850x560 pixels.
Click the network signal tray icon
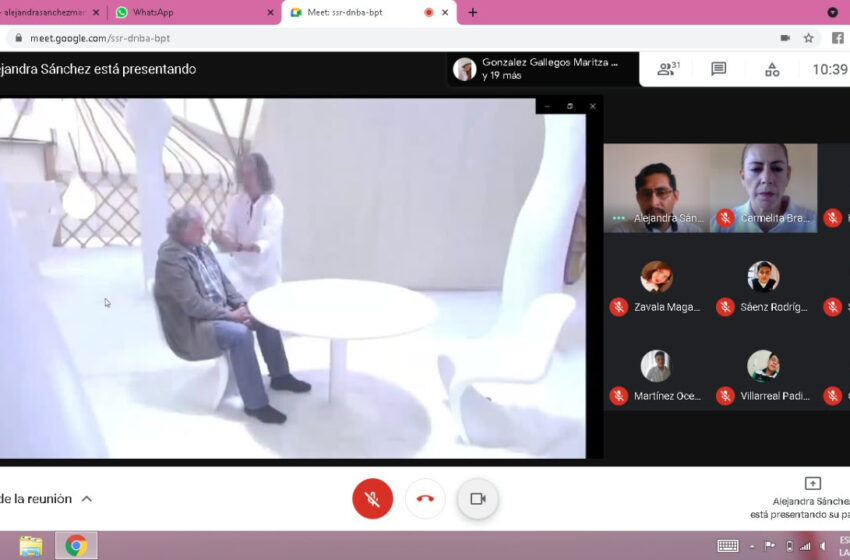[x=806, y=546]
